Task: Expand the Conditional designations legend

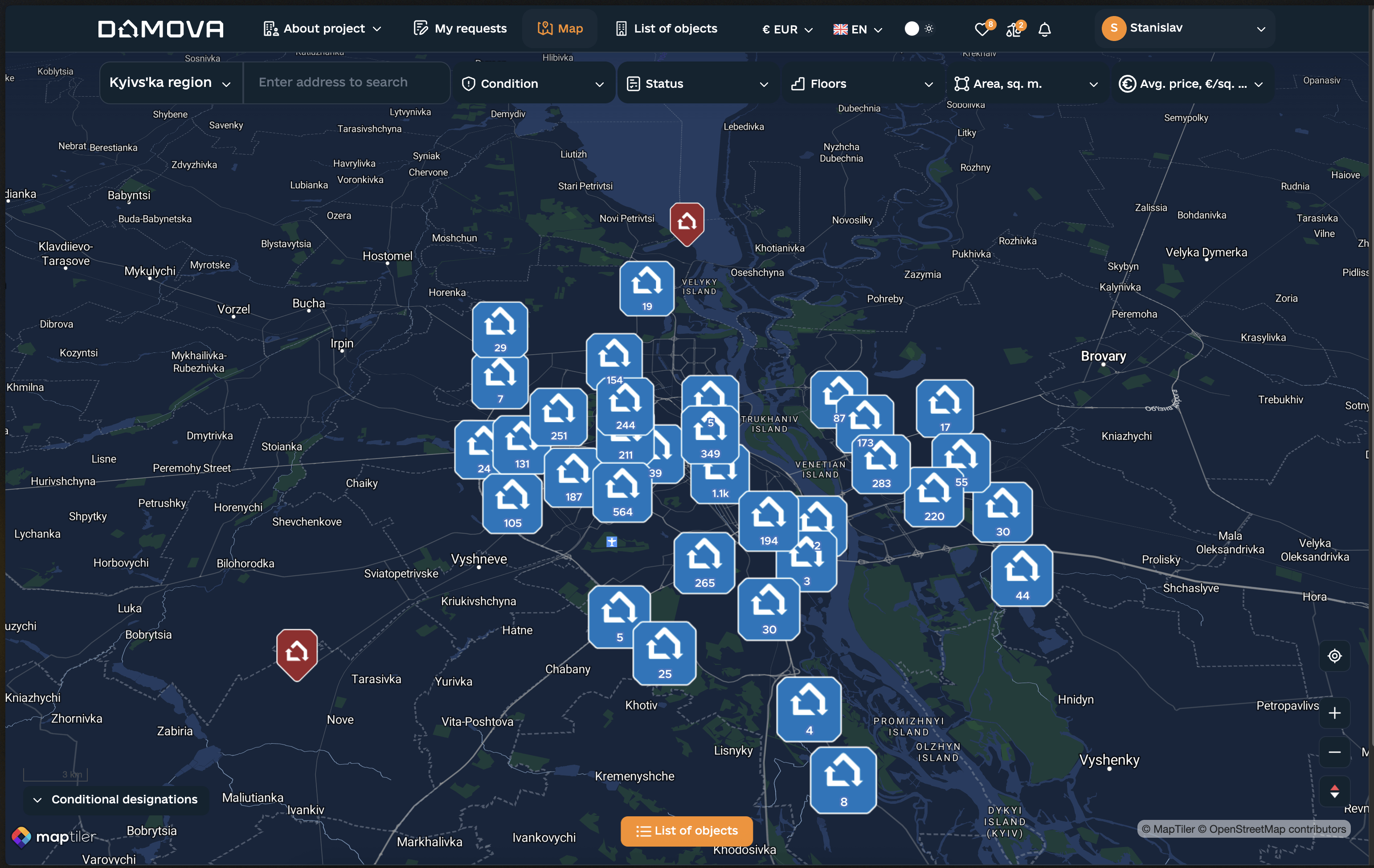Action: [116, 799]
